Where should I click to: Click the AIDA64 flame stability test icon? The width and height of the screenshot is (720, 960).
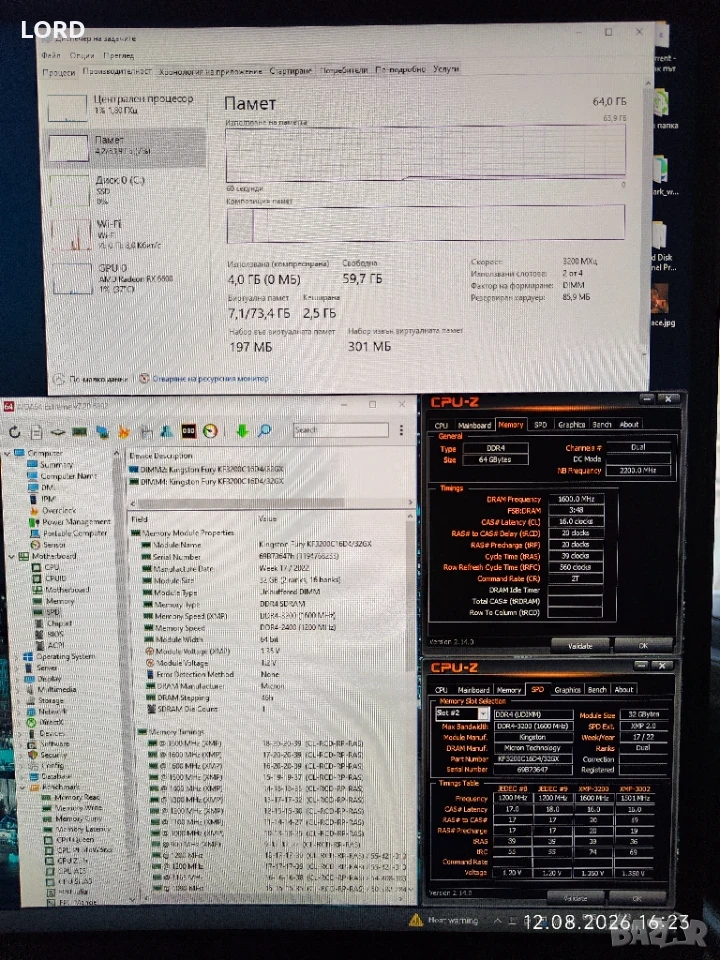coord(124,432)
